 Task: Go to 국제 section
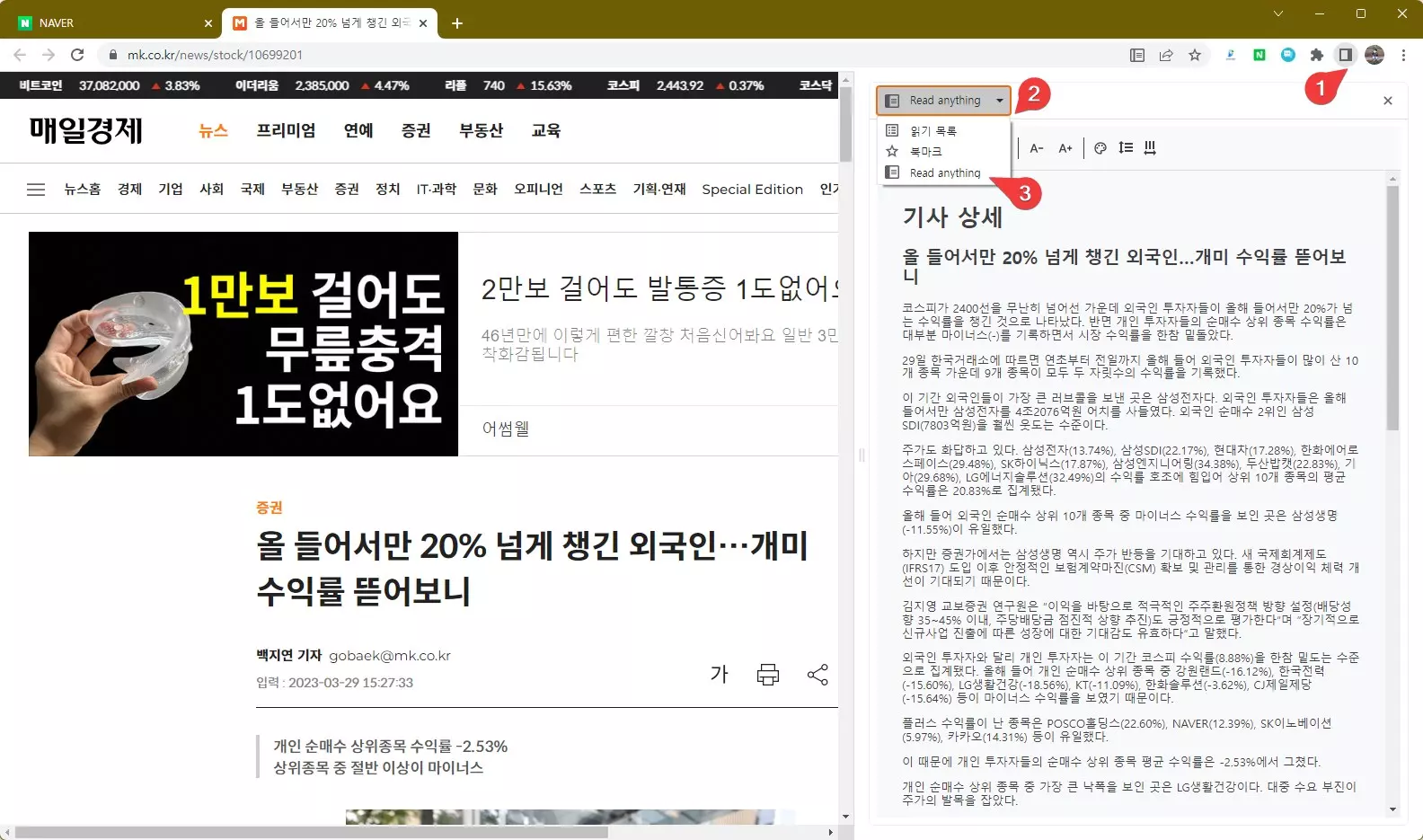252,190
